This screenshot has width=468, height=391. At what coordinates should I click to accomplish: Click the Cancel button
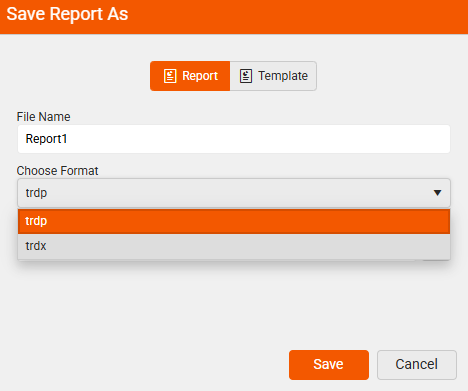point(417,365)
